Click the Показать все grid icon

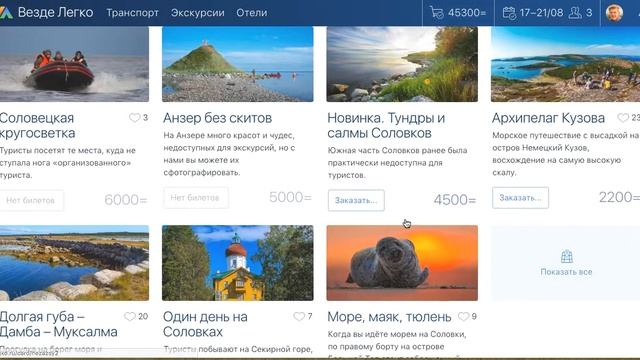(567, 256)
